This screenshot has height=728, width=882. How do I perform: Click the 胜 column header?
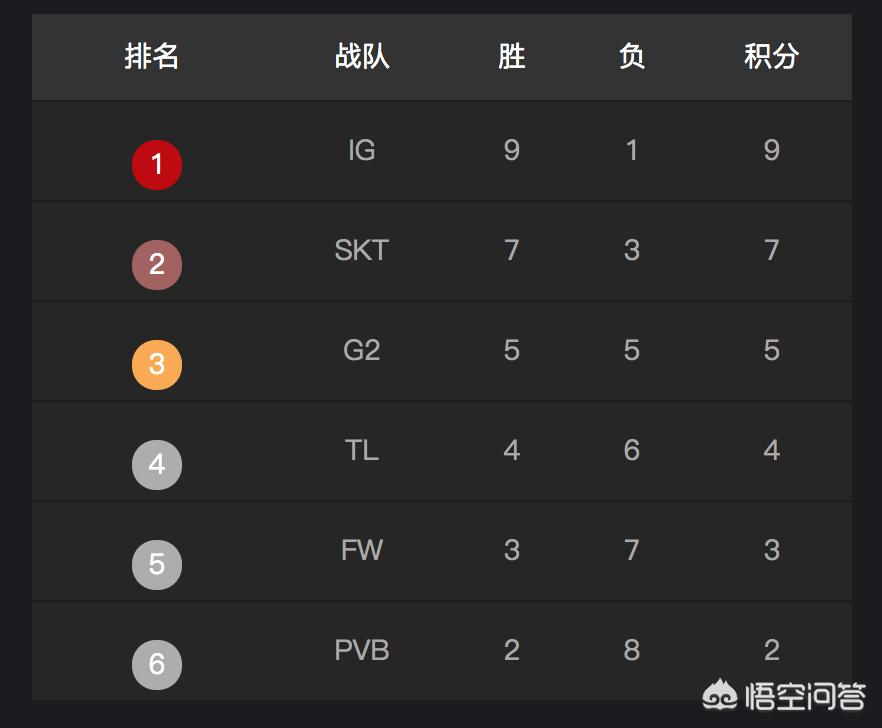(511, 56)
